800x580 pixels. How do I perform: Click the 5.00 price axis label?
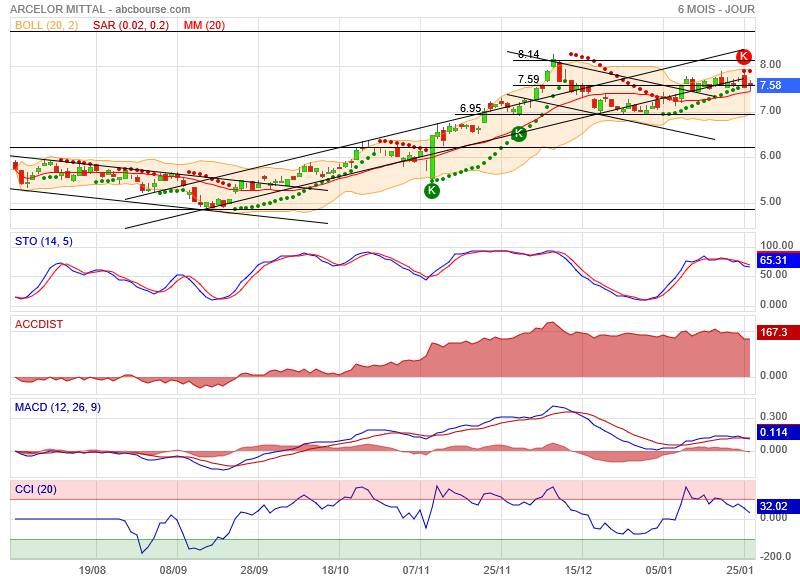(770, 201)
